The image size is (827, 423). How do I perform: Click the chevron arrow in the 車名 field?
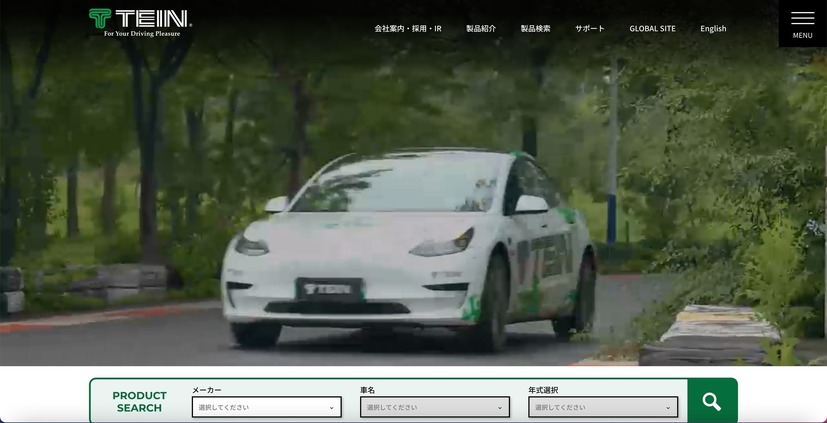tap(499, 408)
